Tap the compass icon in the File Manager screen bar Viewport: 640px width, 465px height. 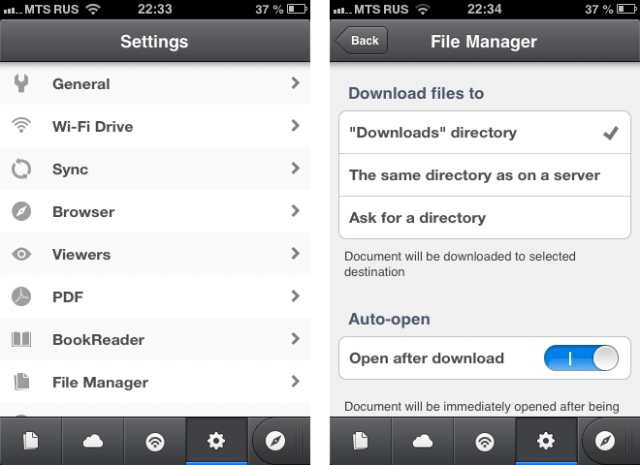[x=605, y=441]
